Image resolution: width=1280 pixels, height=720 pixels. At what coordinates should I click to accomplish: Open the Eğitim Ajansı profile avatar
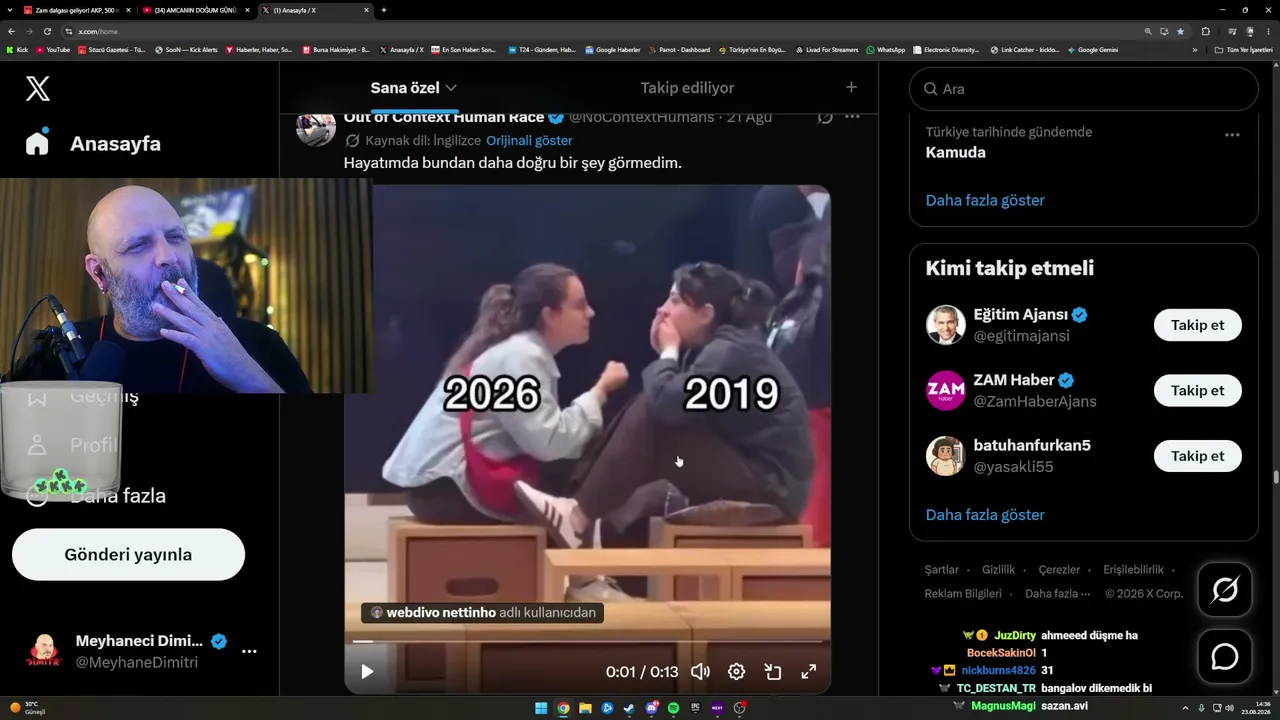coord(945,325)
